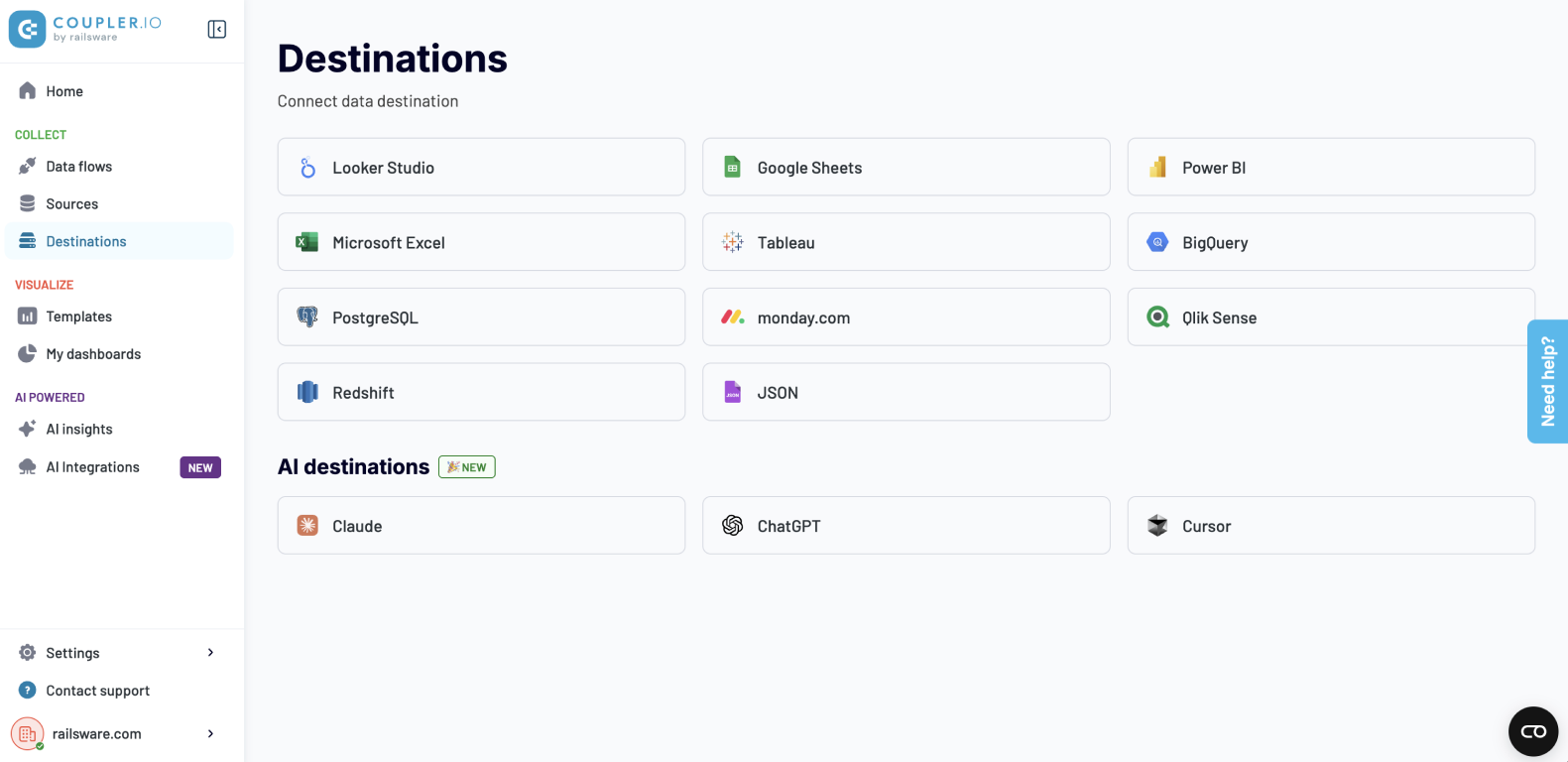Go to Data flows in sidebar
Image resolution: width=1568 pixels, height=762 pixels.
pos(79,167)
